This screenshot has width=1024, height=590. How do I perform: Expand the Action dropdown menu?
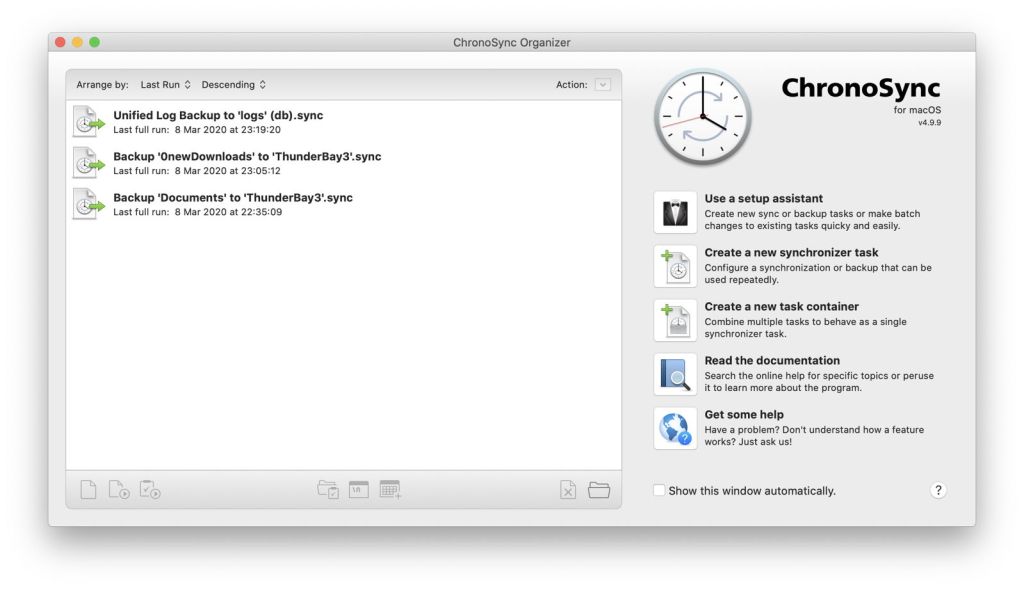[x=602, y=85]
